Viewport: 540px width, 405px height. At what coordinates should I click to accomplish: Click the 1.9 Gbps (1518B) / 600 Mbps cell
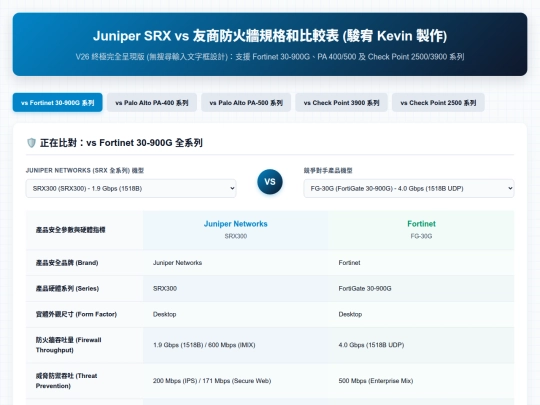click(236, 345)
